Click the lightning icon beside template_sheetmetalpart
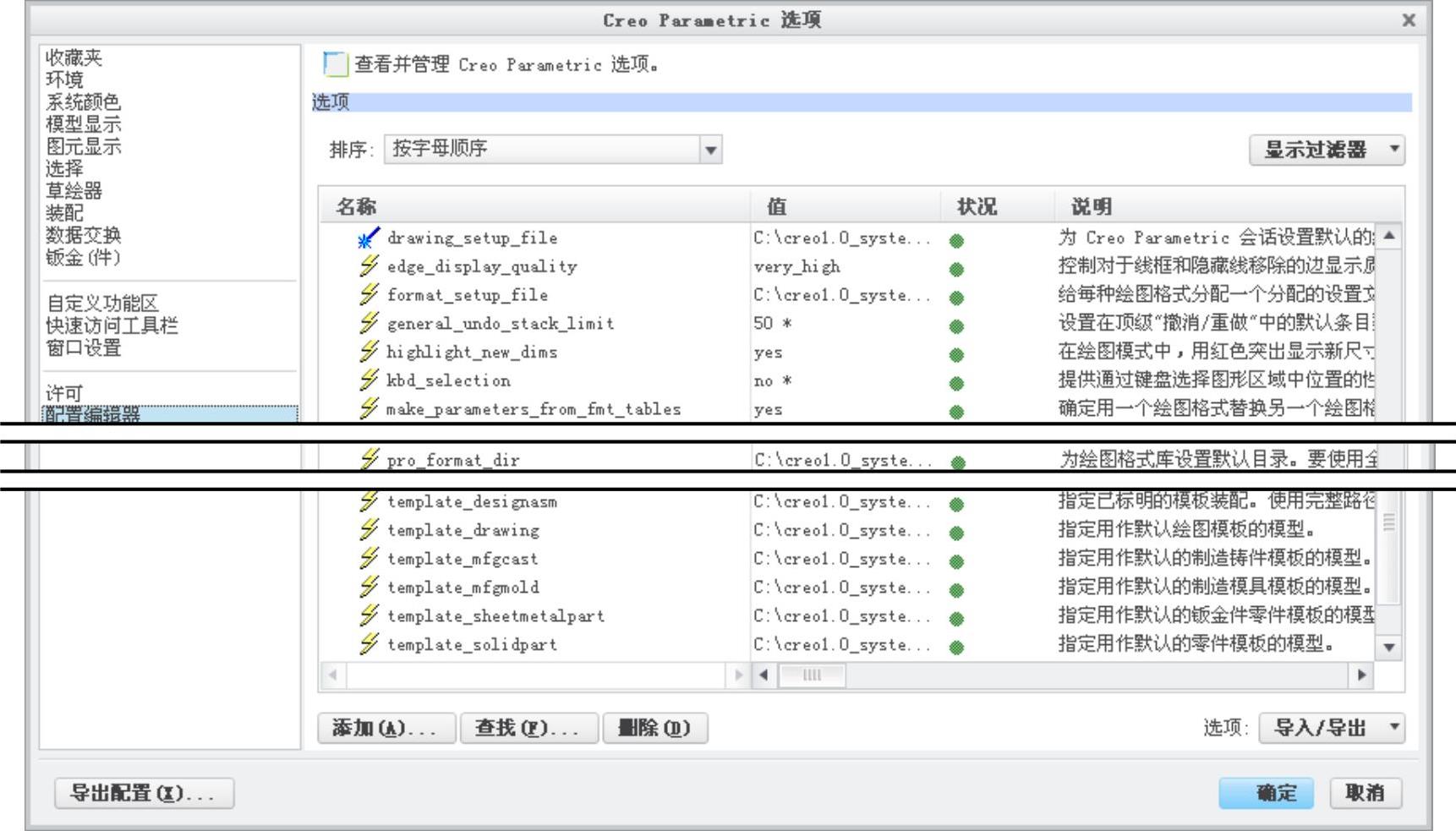The image size is (1456, 831). 369,615
